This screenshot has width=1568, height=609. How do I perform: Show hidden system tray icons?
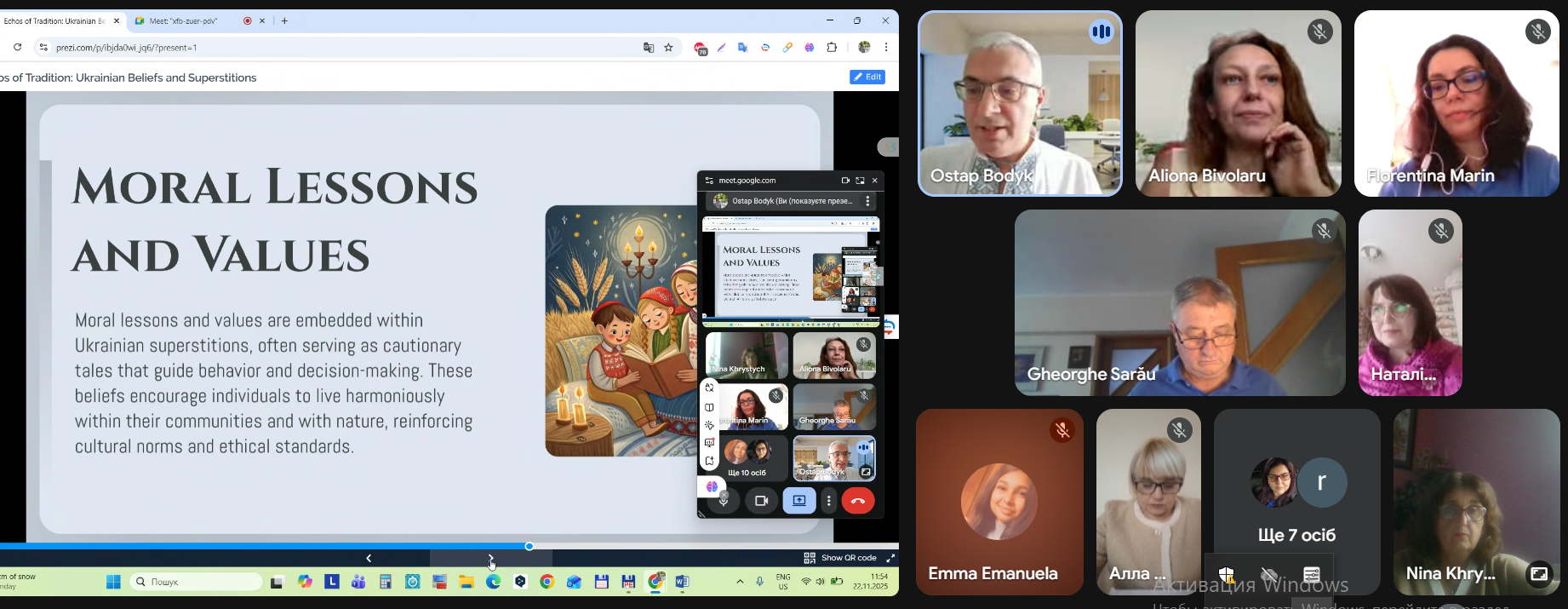point(740,582)
